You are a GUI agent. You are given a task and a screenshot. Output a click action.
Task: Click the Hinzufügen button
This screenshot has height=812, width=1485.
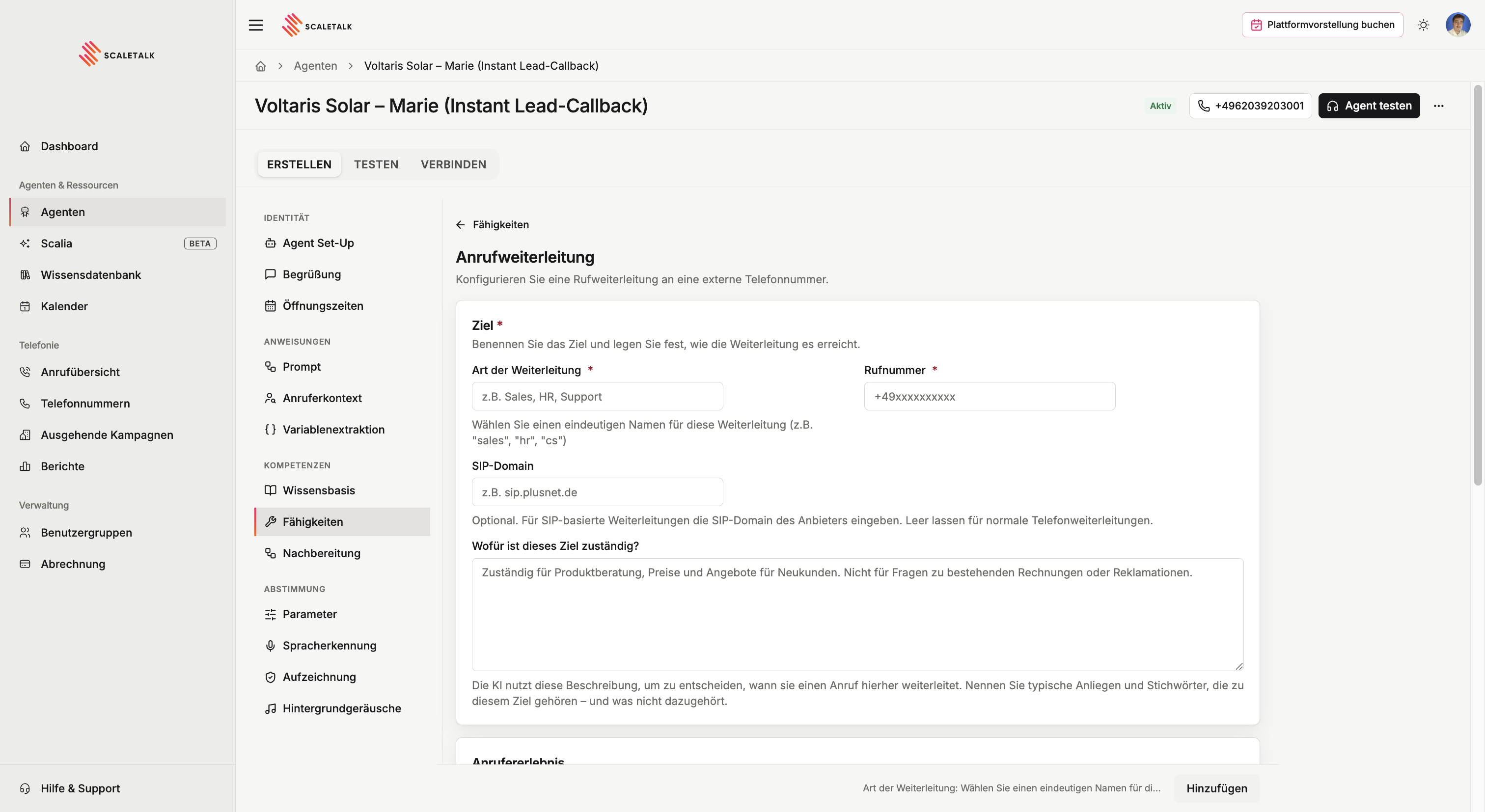pos(1216,788)
